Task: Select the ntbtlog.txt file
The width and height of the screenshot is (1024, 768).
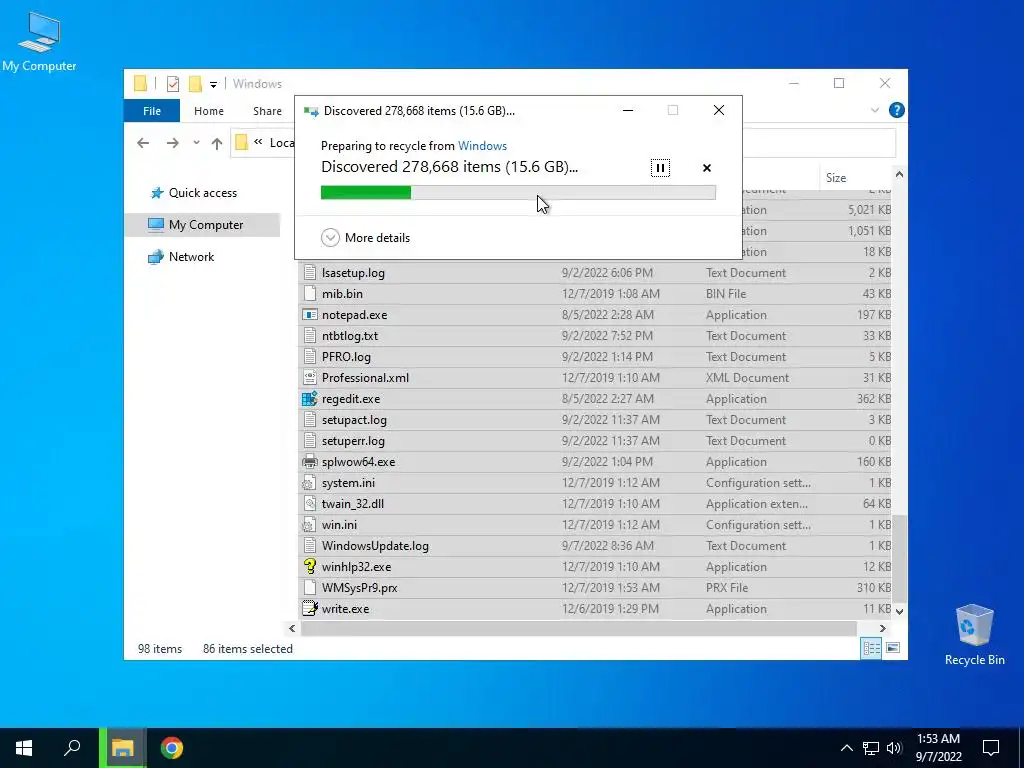Action: [x=596, y=336]
